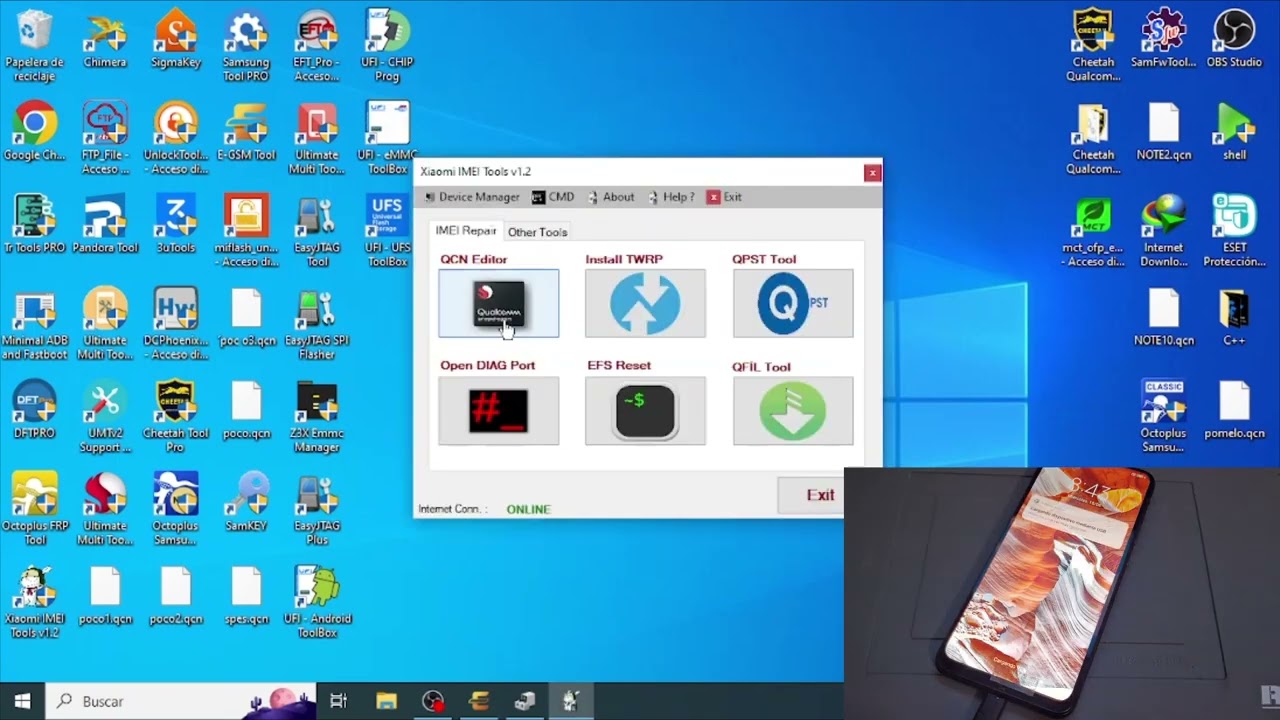Open the CMD menu item

[x=553, y=197]
